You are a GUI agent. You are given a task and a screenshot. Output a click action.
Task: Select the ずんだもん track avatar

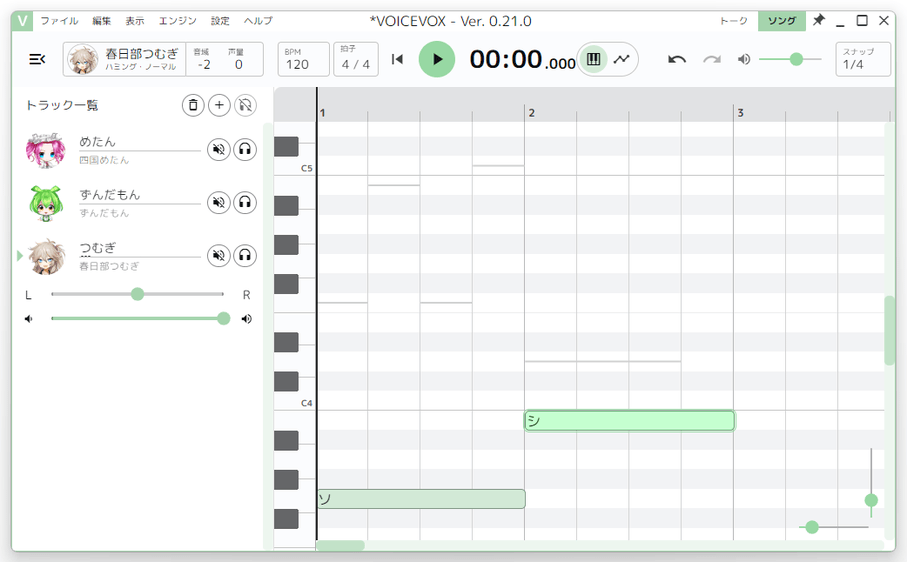pos(46,203)
